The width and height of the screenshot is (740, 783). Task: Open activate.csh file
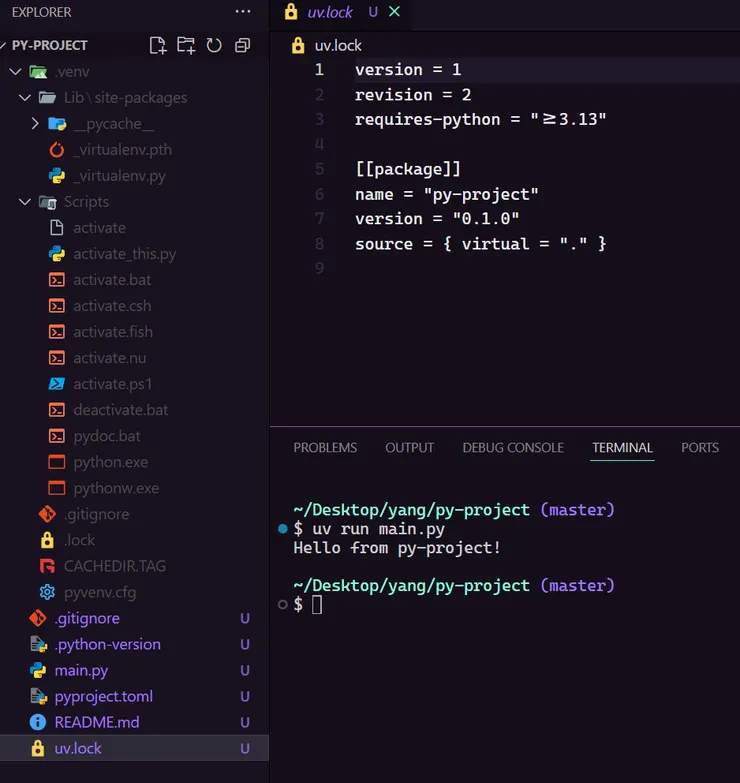[x=112, y=306]
